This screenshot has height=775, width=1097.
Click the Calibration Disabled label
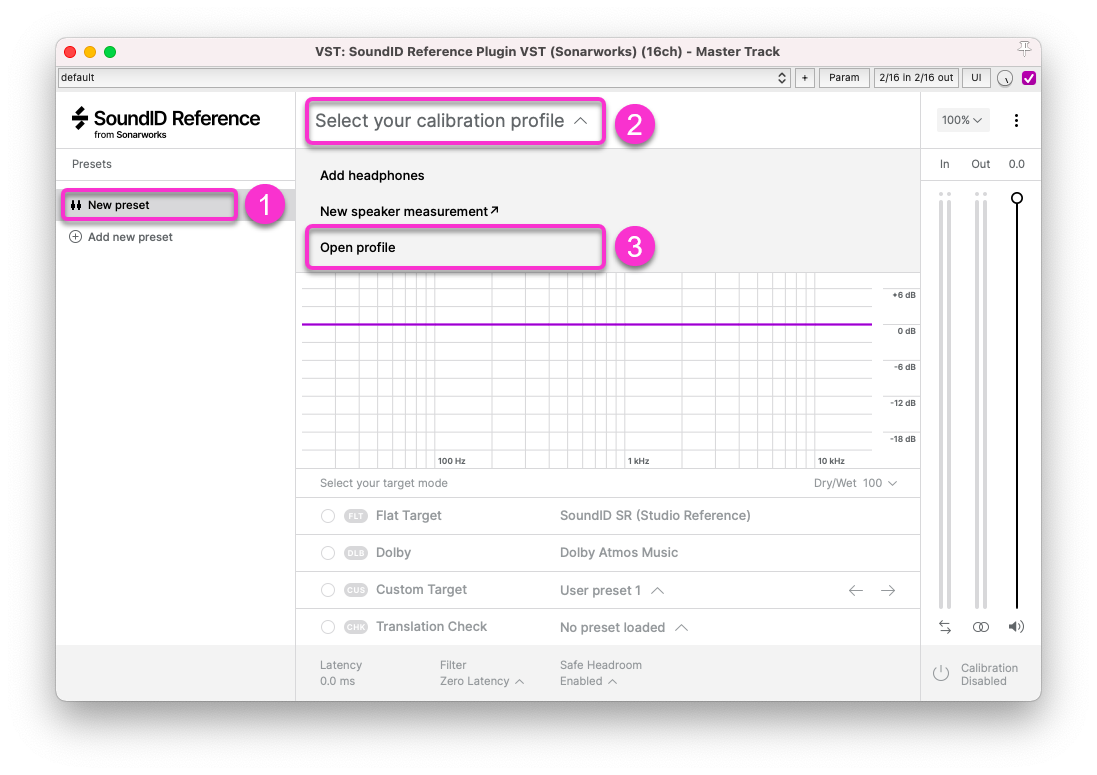989,674
